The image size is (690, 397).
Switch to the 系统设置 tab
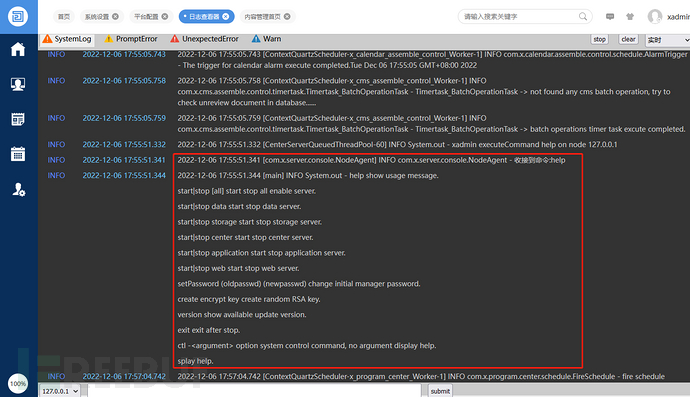(x=97, y=16)
